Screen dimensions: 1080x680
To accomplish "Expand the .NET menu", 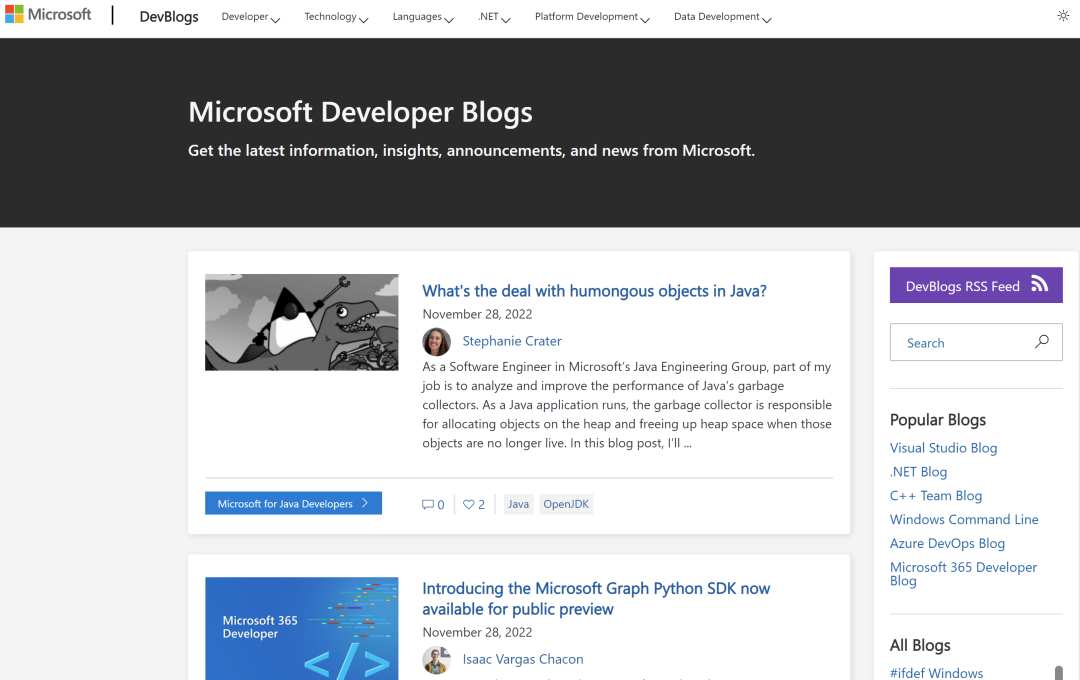I will 494,17.
